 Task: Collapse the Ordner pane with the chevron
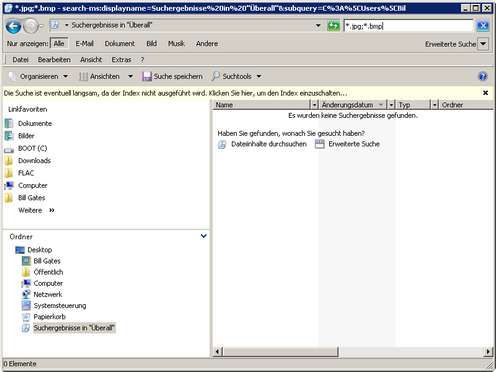(x=203, y=236)
